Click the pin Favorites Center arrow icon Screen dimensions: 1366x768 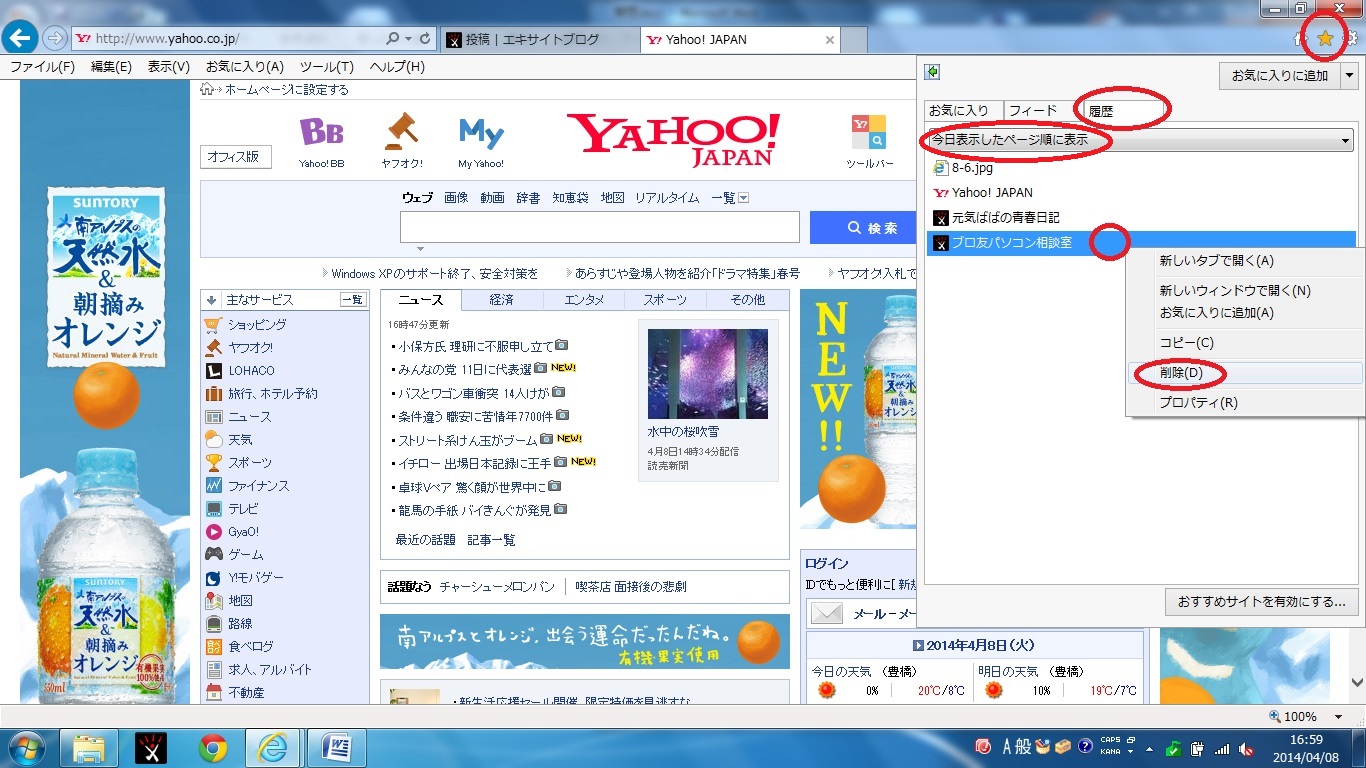point(932,72)
